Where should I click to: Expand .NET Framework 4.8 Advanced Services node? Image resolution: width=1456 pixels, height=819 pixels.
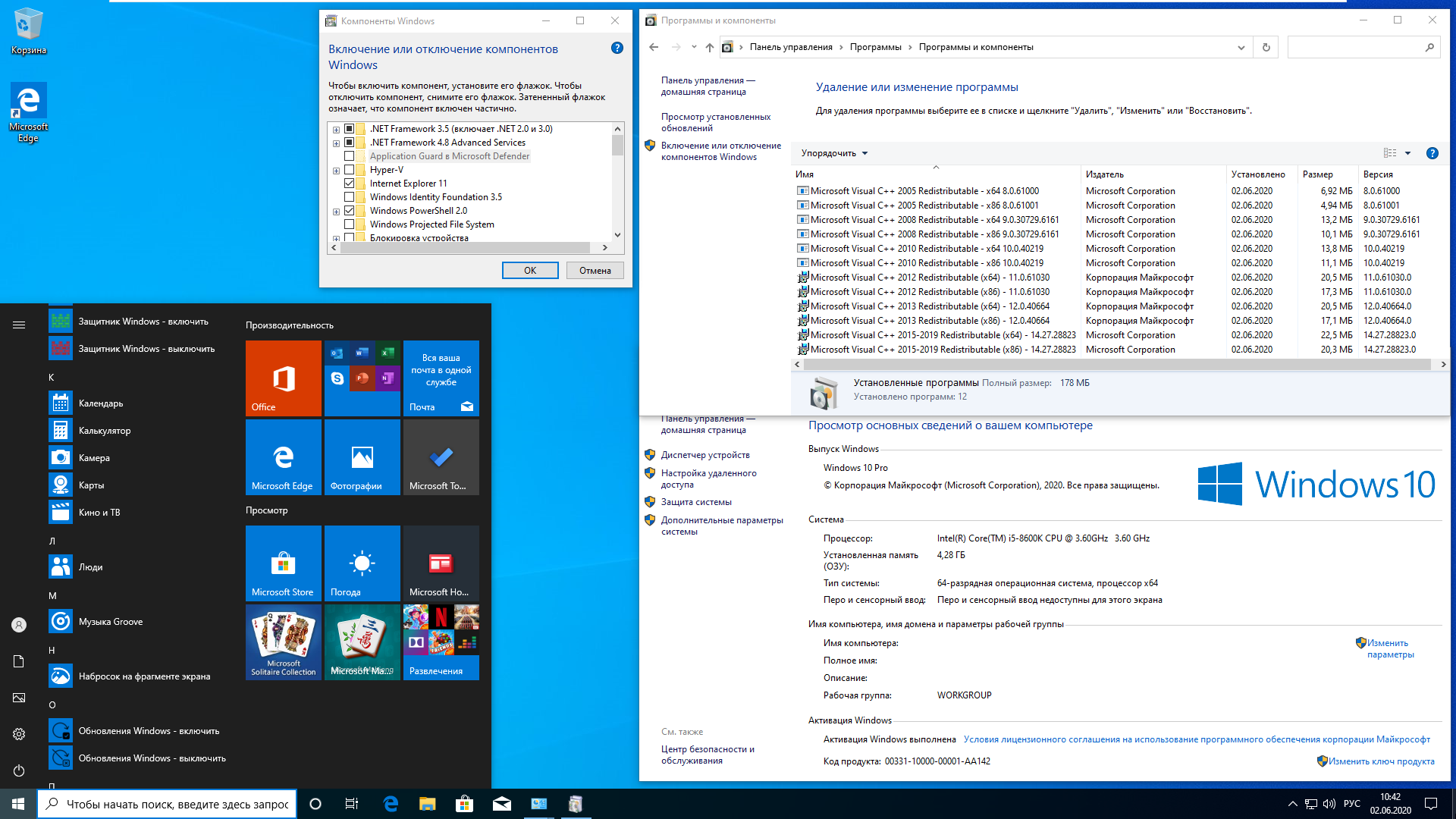tap(336, 143)
